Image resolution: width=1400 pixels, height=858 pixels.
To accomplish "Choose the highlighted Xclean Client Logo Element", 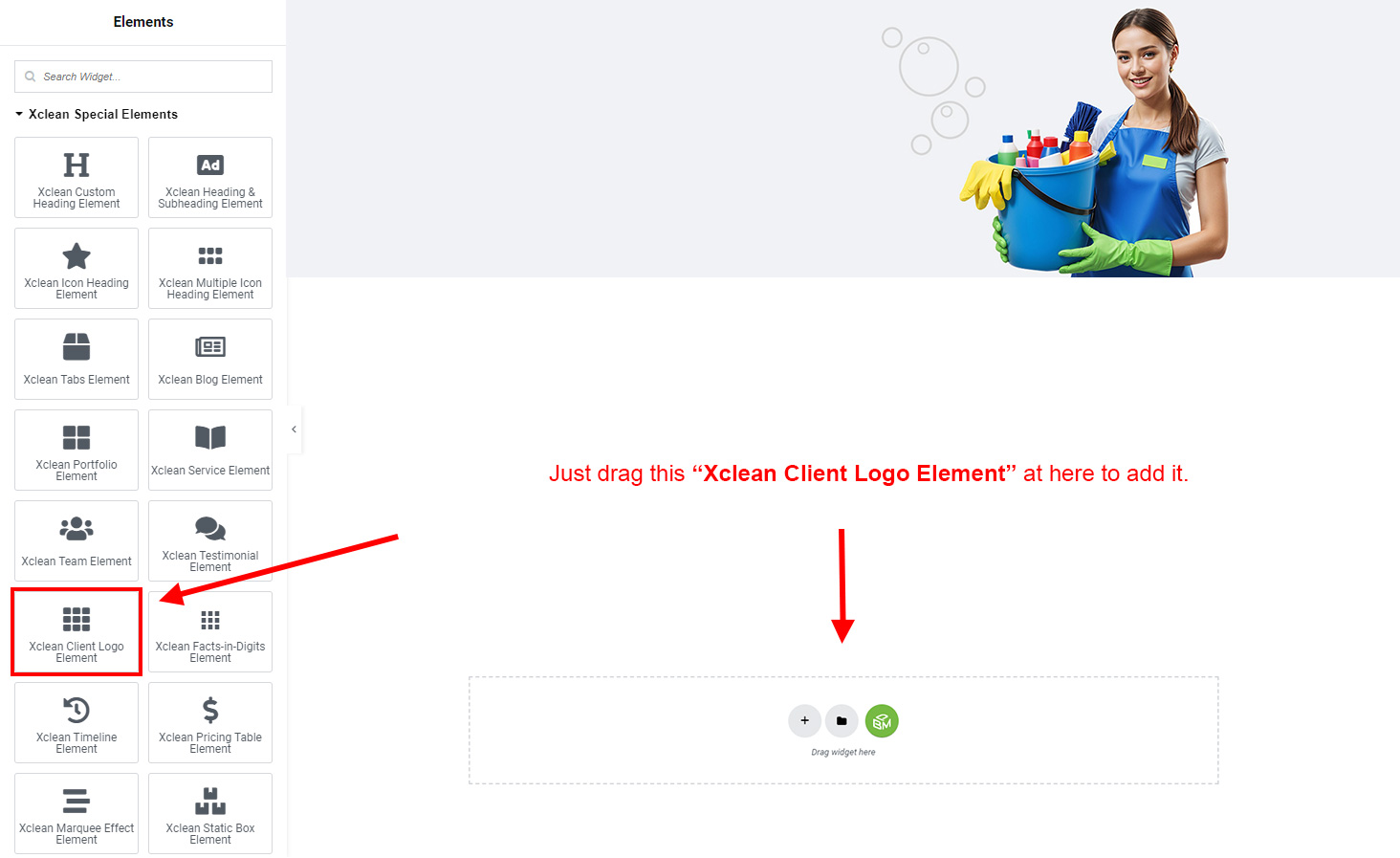I will coord(77,631).
